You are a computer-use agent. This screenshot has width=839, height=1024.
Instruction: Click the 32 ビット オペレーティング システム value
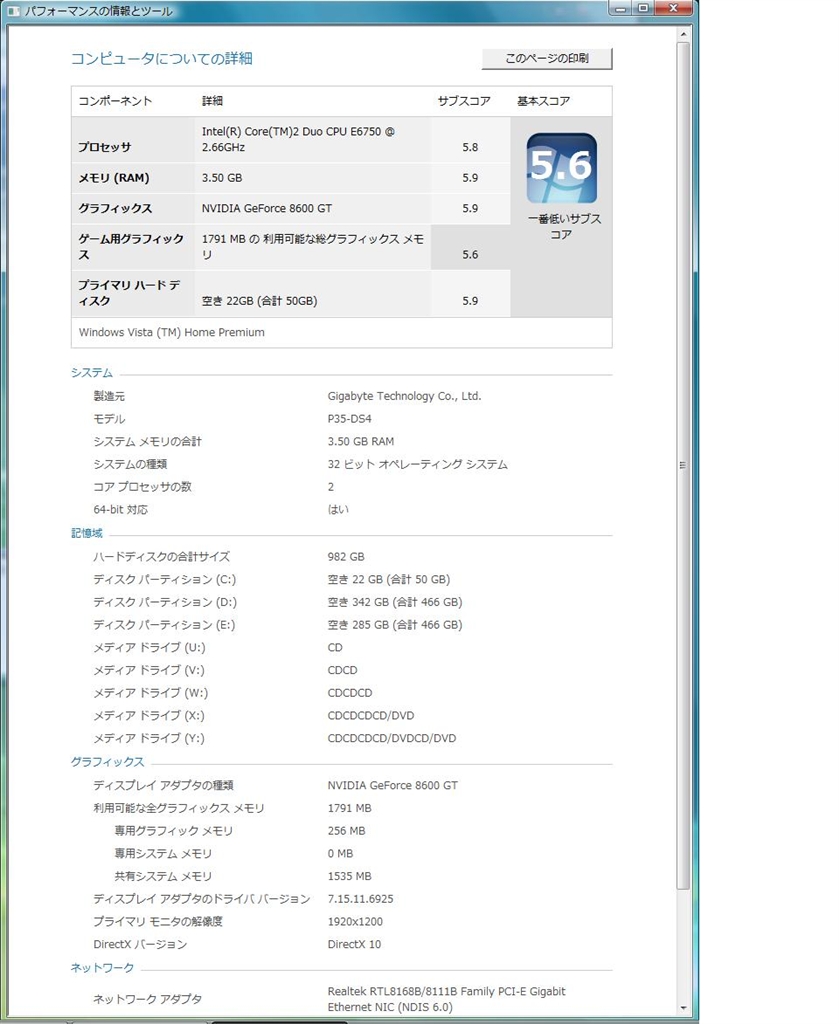(417, 464)
